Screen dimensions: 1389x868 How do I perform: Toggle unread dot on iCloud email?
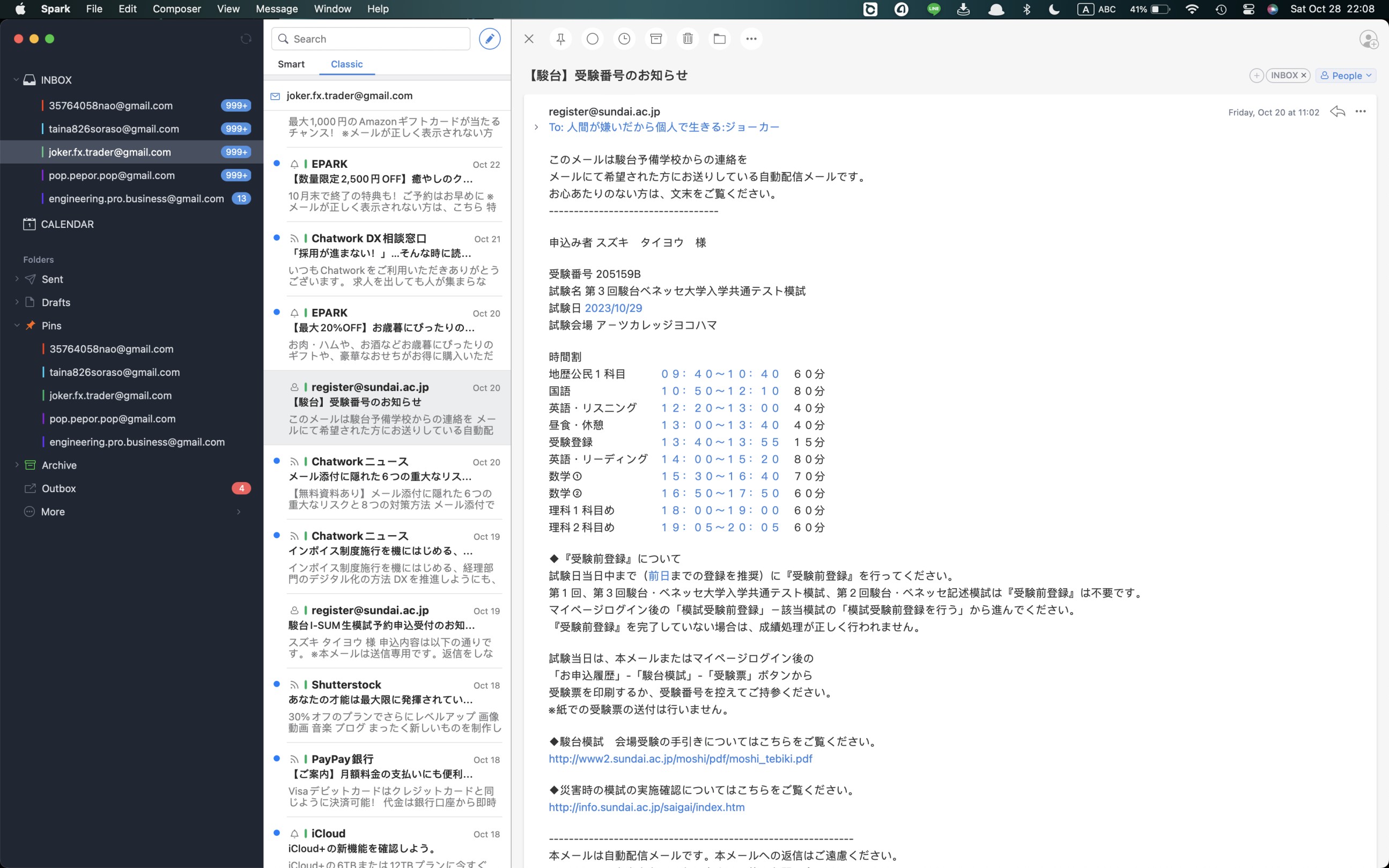(277, 833)
